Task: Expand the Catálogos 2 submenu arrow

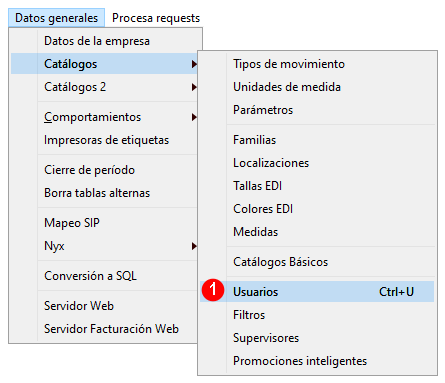Action: click(x=194, y=87)
